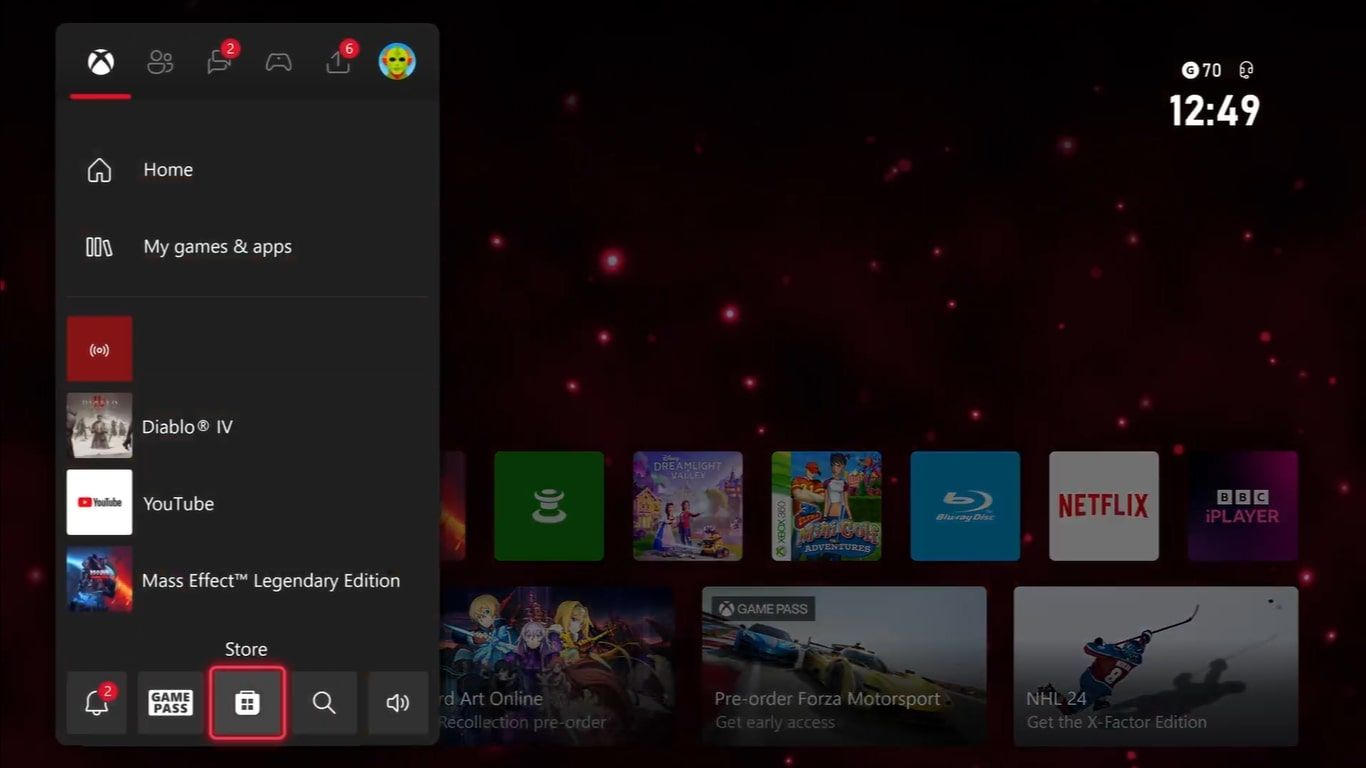
Task: Launch Diablo IV from recent list
Action: point(187,427)
